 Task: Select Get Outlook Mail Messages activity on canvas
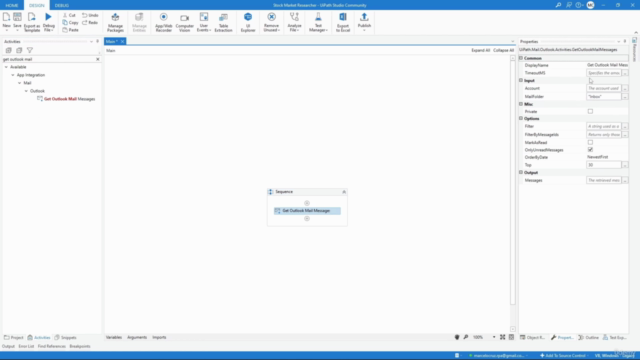[307, 211]
